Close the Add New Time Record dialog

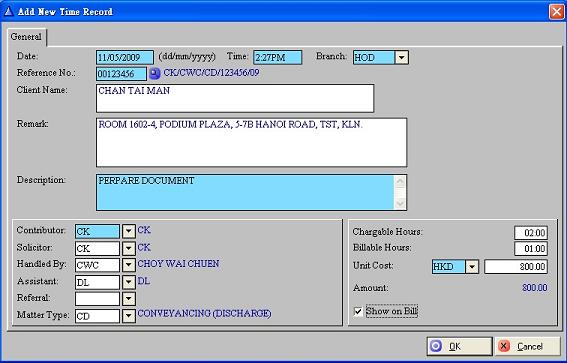pyautogui.click(x=556, y=12)
